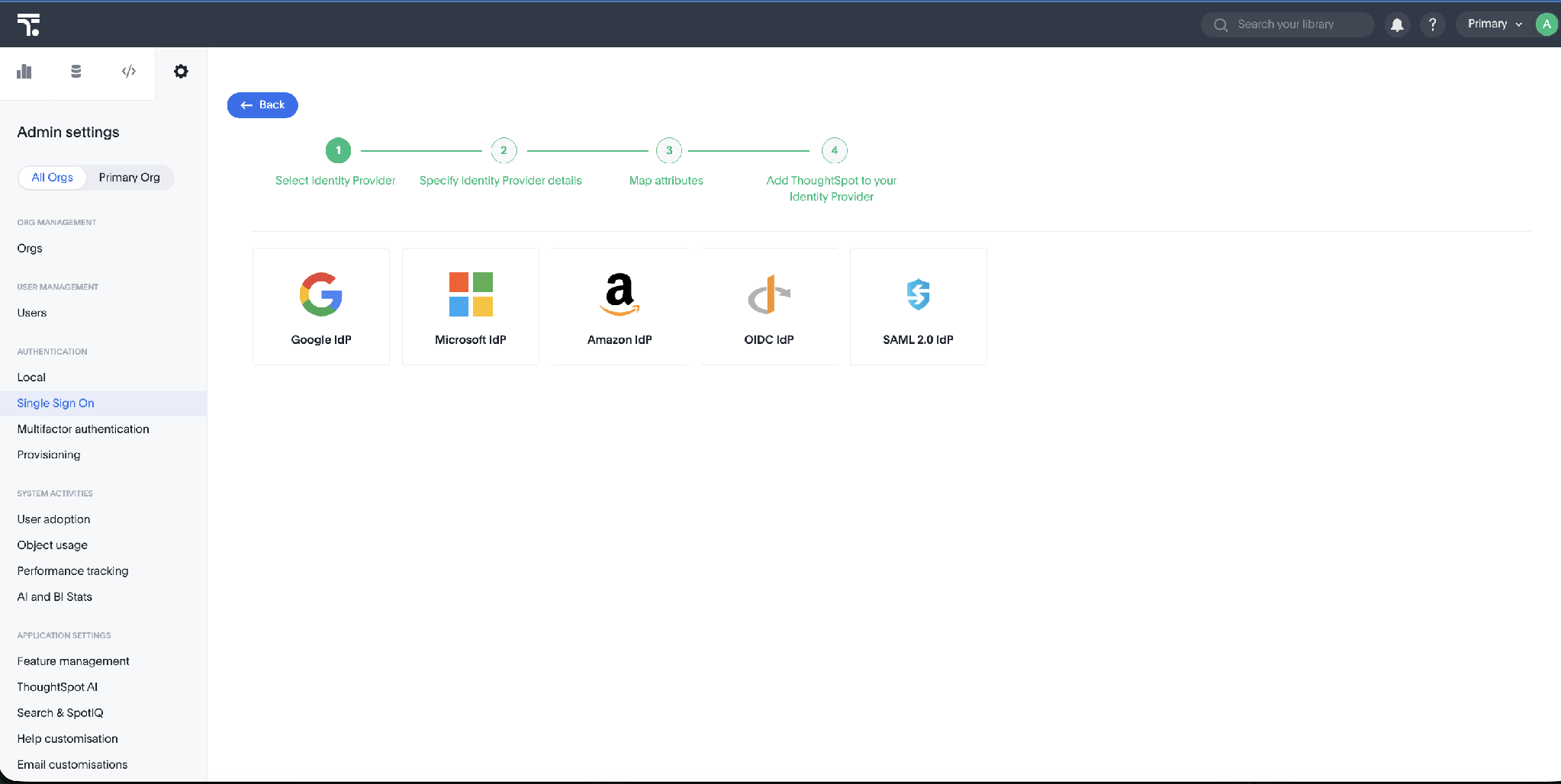Open Orgs in the sidebar
The width and height of the screenshot is (1561, 784).
click(x=103, y=249)
